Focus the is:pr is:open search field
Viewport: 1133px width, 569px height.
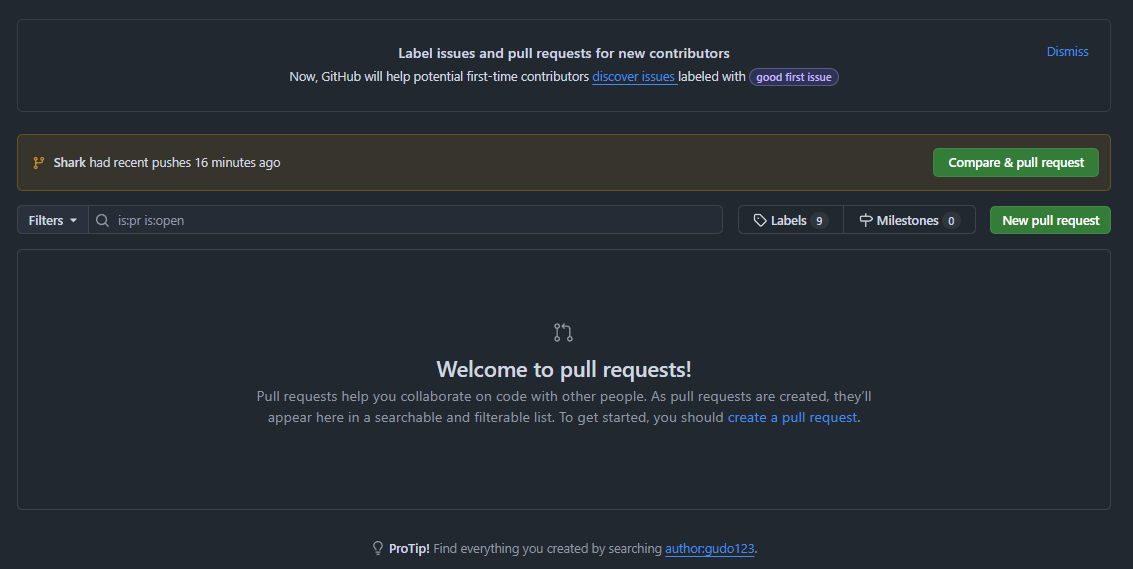[x=405, y=220]
